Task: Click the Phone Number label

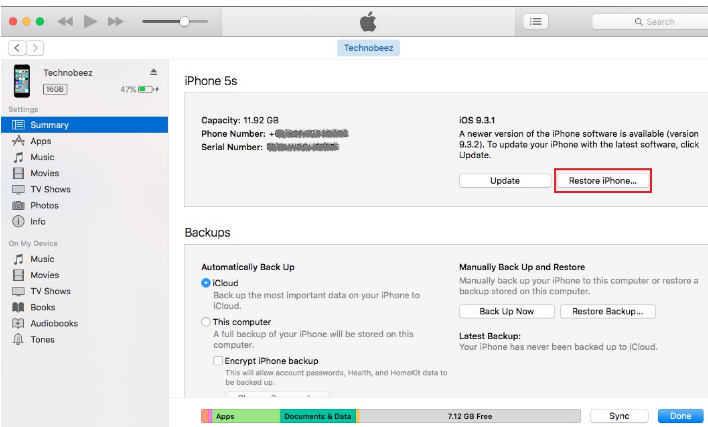Action: pyautogui.click(x=233, y=134)
